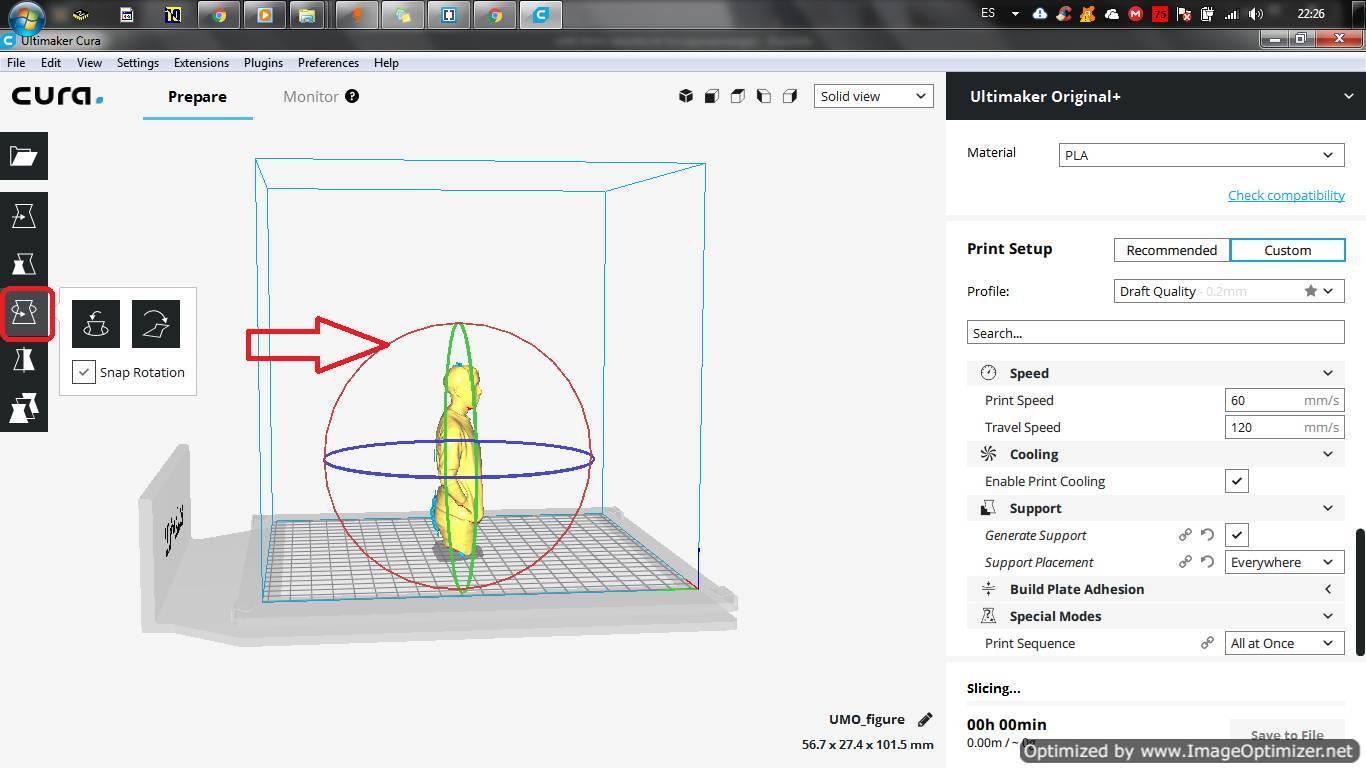The height and width of the screenshot is (768, 1366).
Task: Open the Solid view mode dropdown
Action: tap(873, 96)
